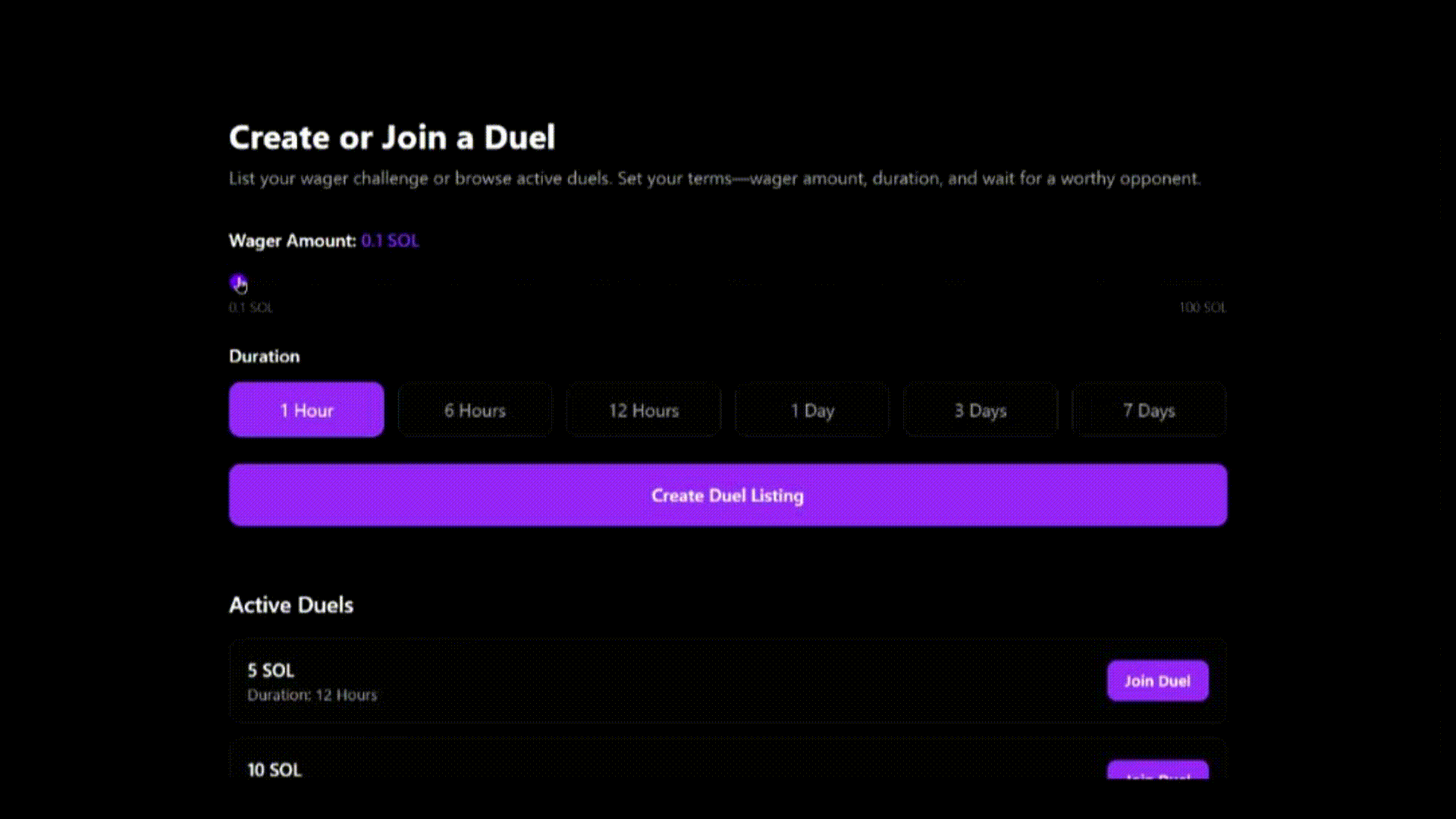The width and height of the screenshot is (1456, 819).
Task: Click the Duration: 12 Hours text
Action: coord(312,695)
